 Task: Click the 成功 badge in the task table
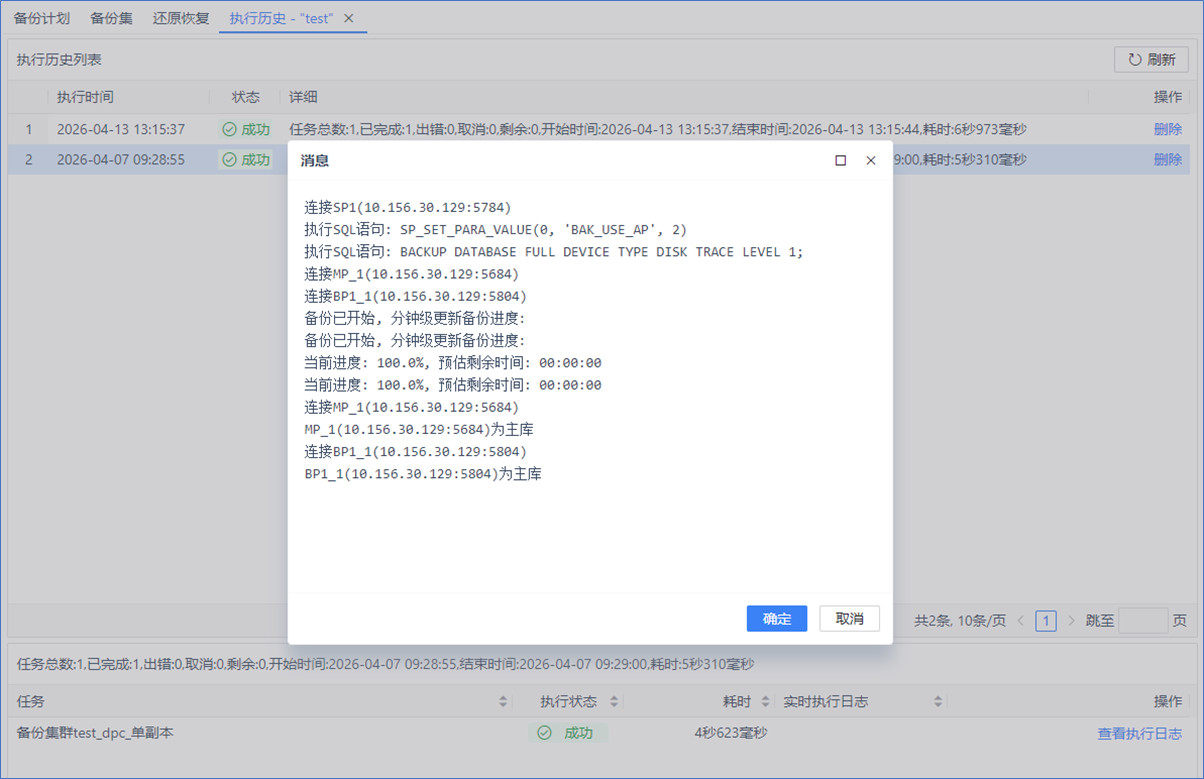(567, 734)
